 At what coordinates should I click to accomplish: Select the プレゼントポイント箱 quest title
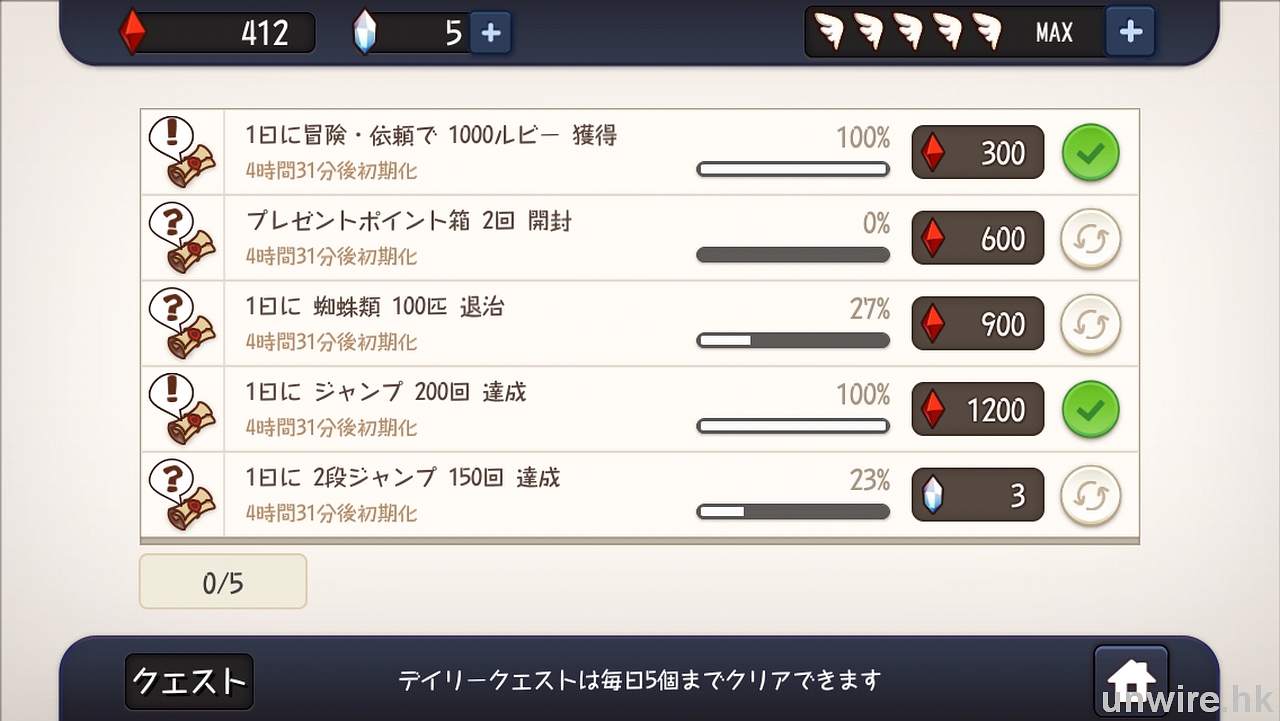pyautogui.click(x=409, y=221)
